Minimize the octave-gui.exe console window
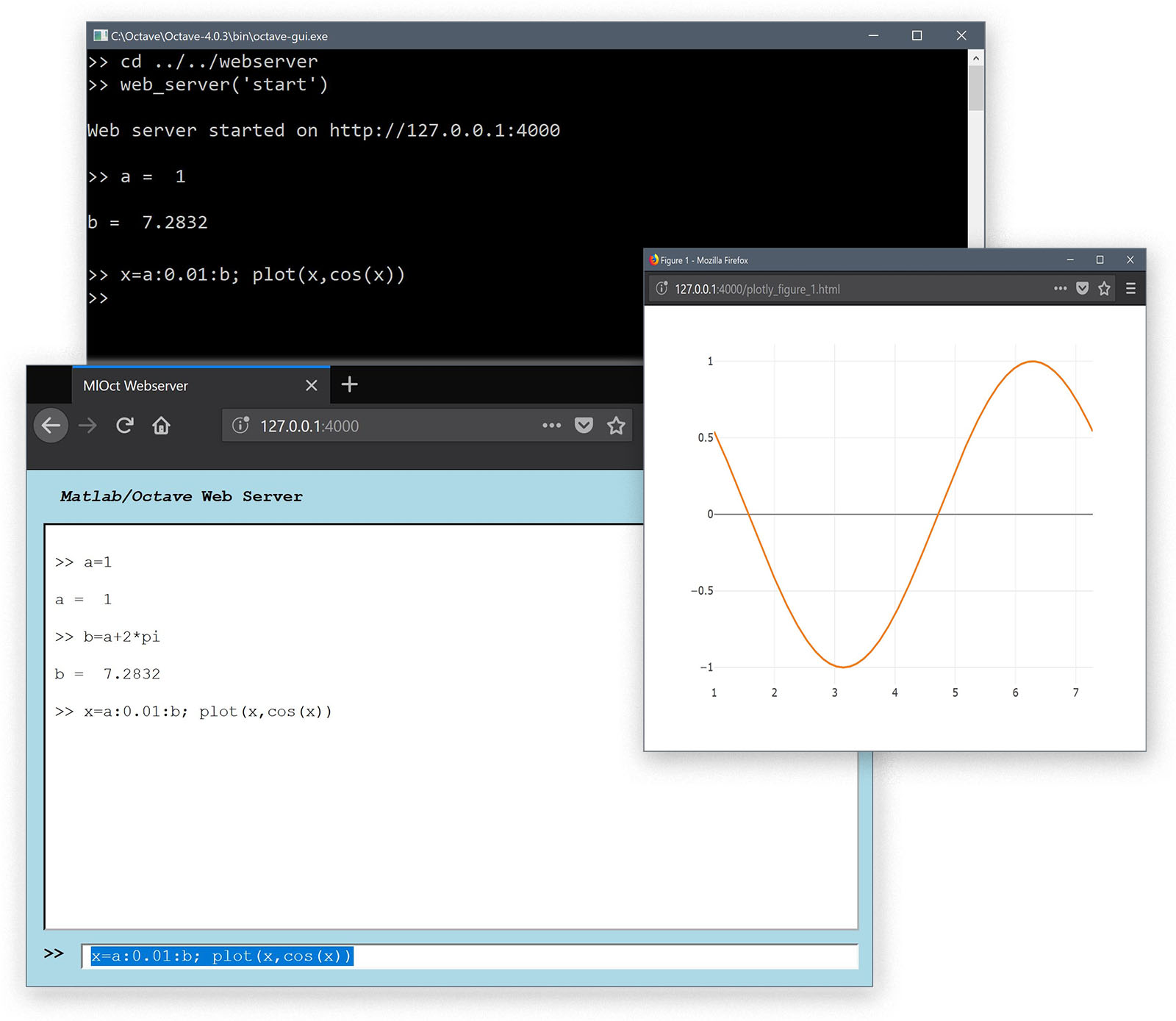The height and width of the screenshot is (1021, 1176). coord(873,35)
